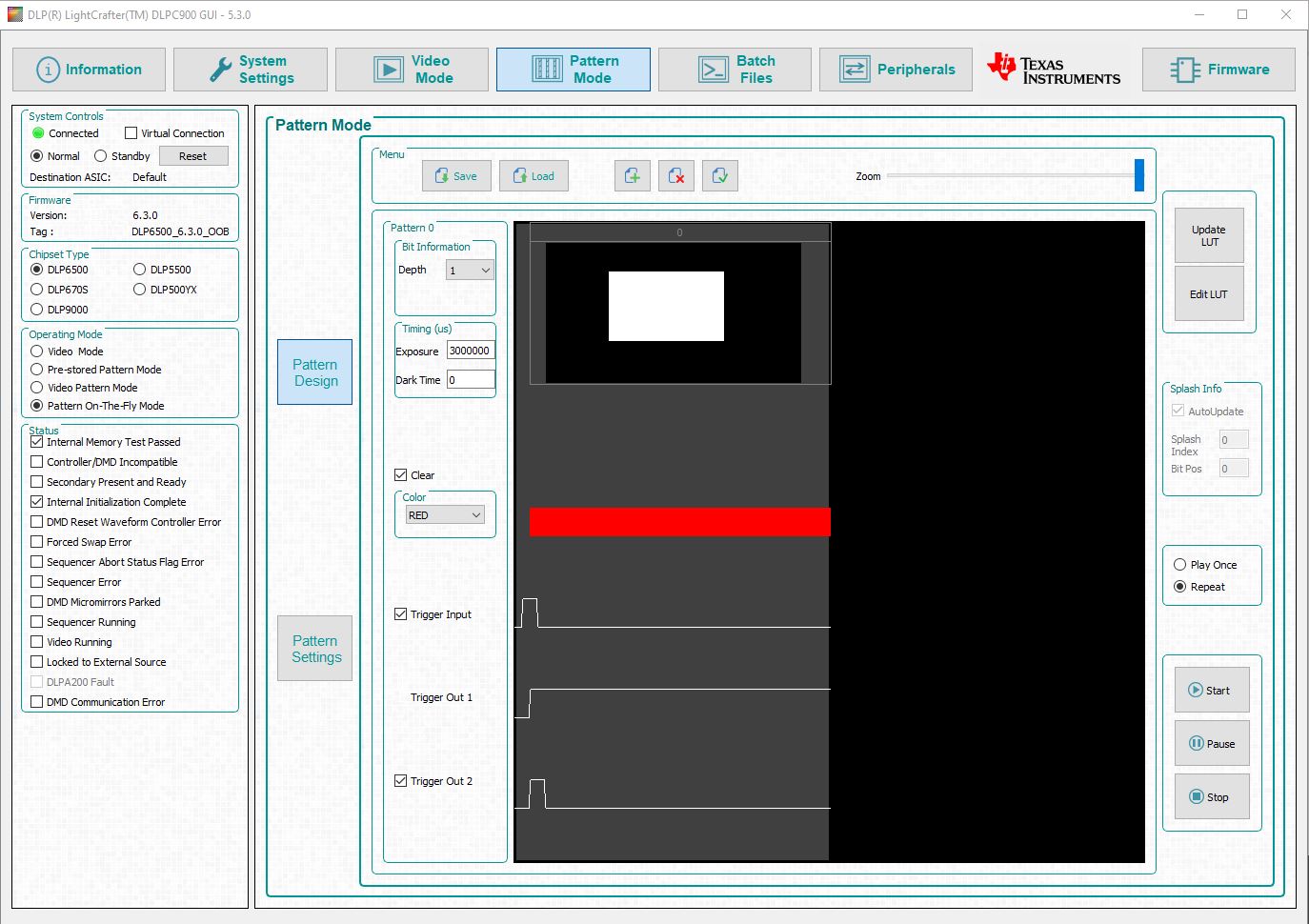Screen dimensions: 1309x924
Task: Open the Information tab
Action: pyautogui.click(x=89, y=70)
